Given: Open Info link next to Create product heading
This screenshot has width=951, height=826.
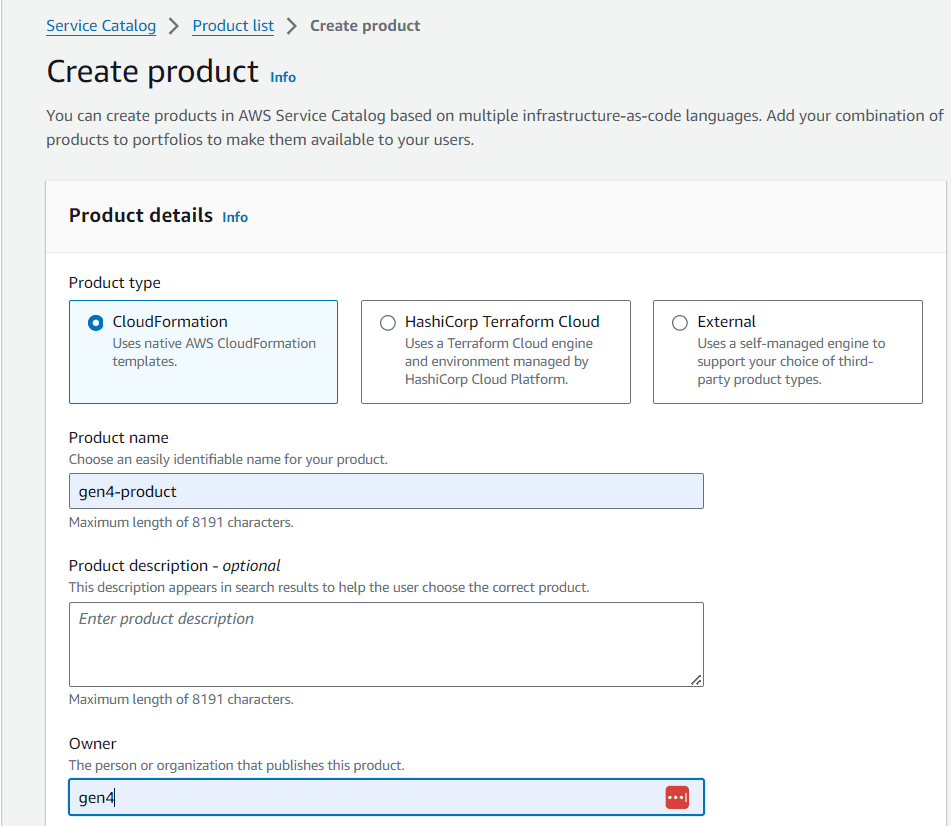Looking at the screenshot, I should coord(283,78).
